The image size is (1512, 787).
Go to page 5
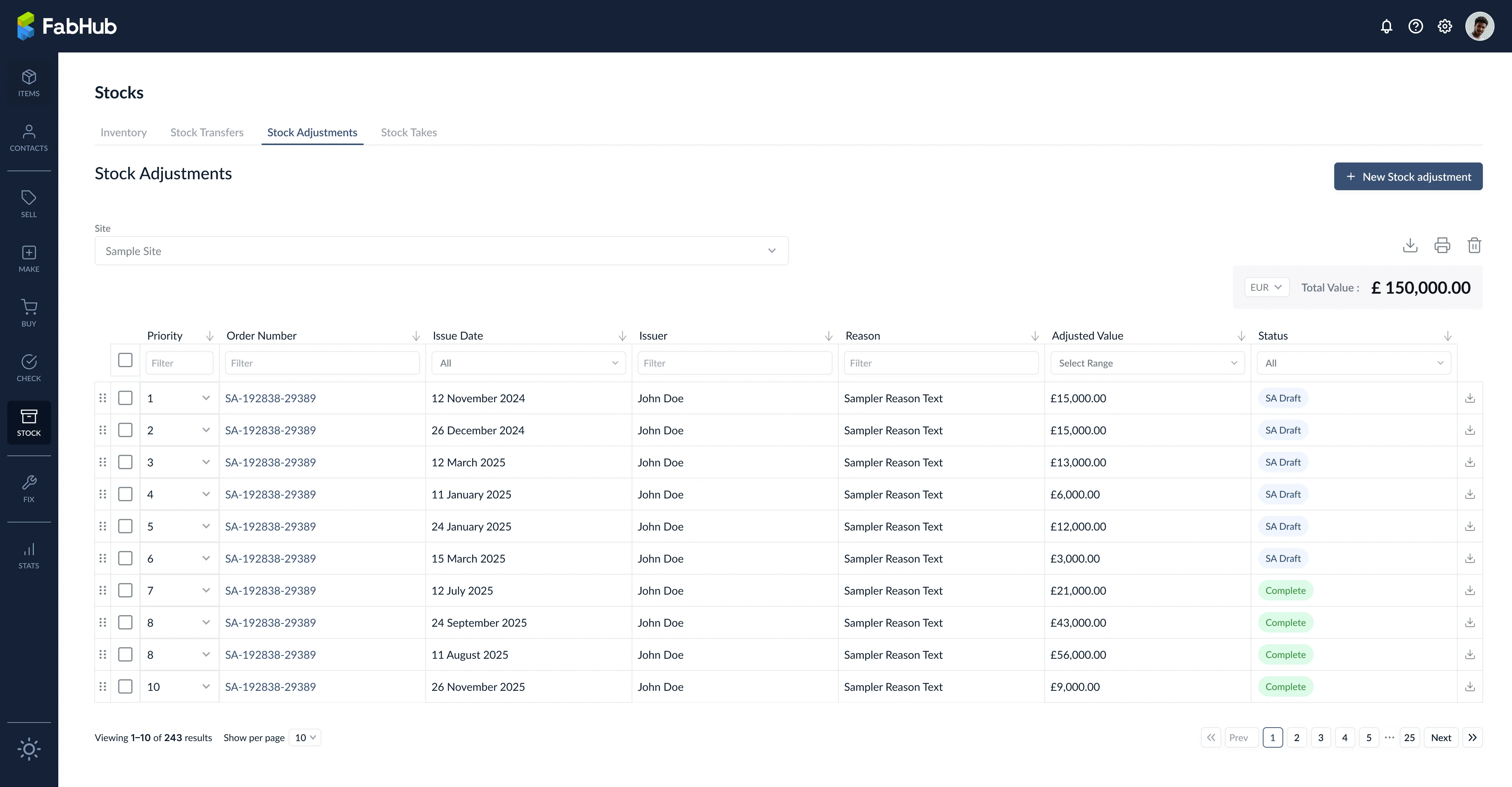pyautogui.click(x=1369, y=738)
